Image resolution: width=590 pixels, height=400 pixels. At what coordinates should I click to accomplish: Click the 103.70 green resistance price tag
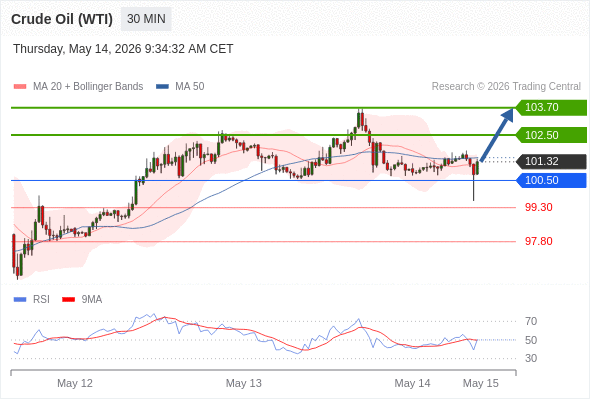[551, 108]
